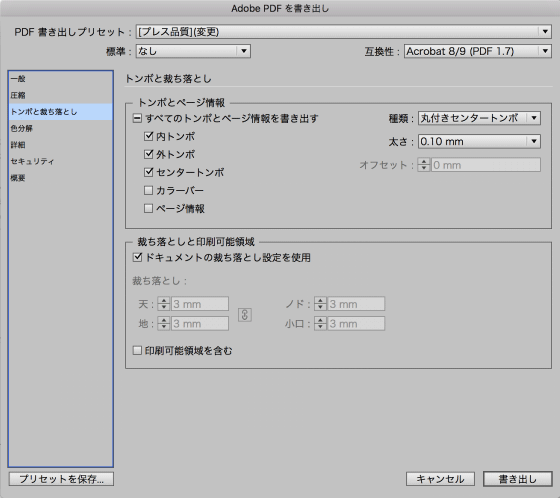Click the 書き出し export button
This screenshot has height=498, width=560.
(518, 479)
